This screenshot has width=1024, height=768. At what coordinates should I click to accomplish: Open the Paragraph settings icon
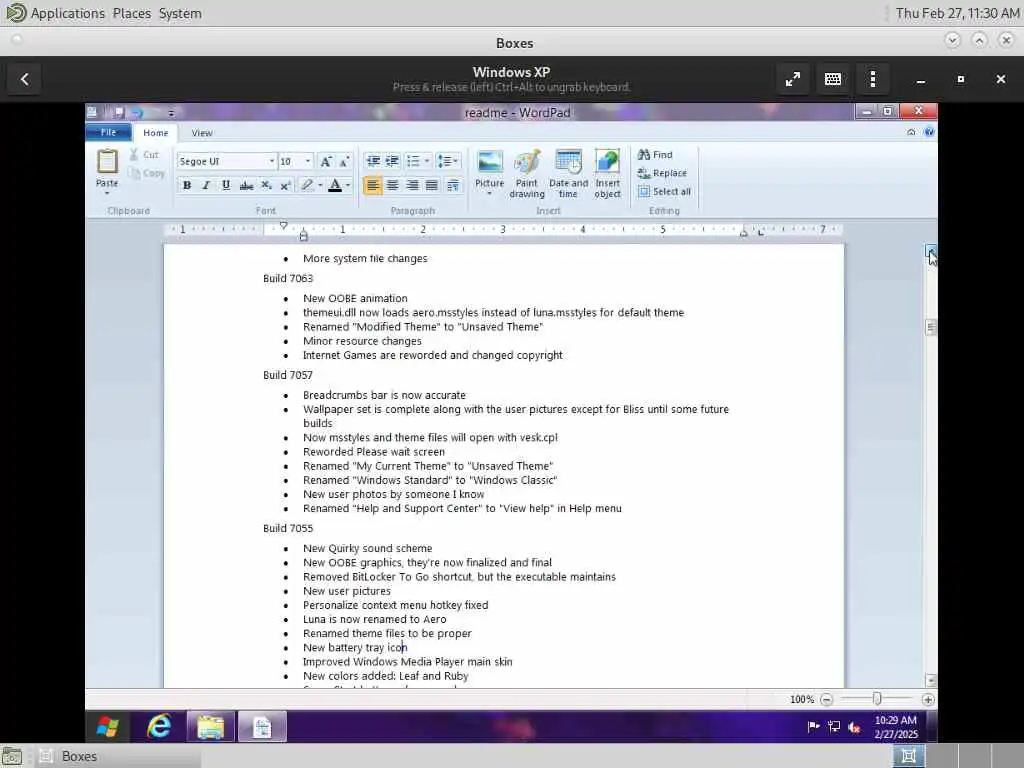pos(453,185)
